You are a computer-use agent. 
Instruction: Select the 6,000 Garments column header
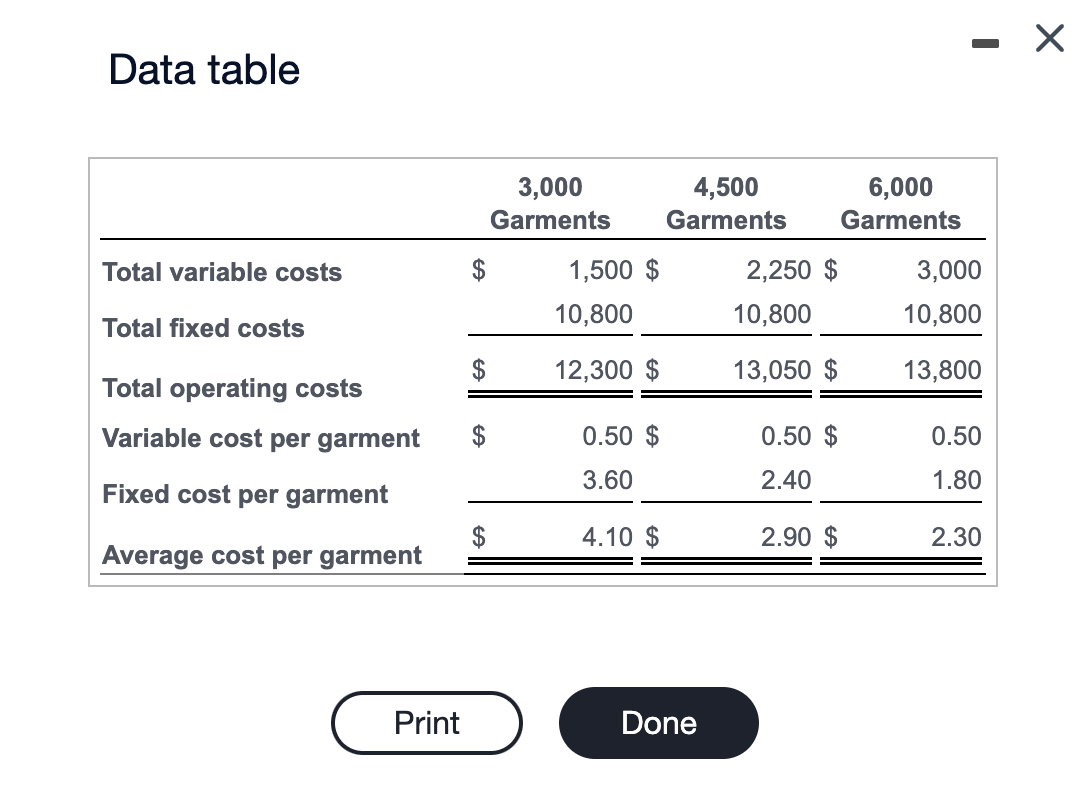[901, 203]
